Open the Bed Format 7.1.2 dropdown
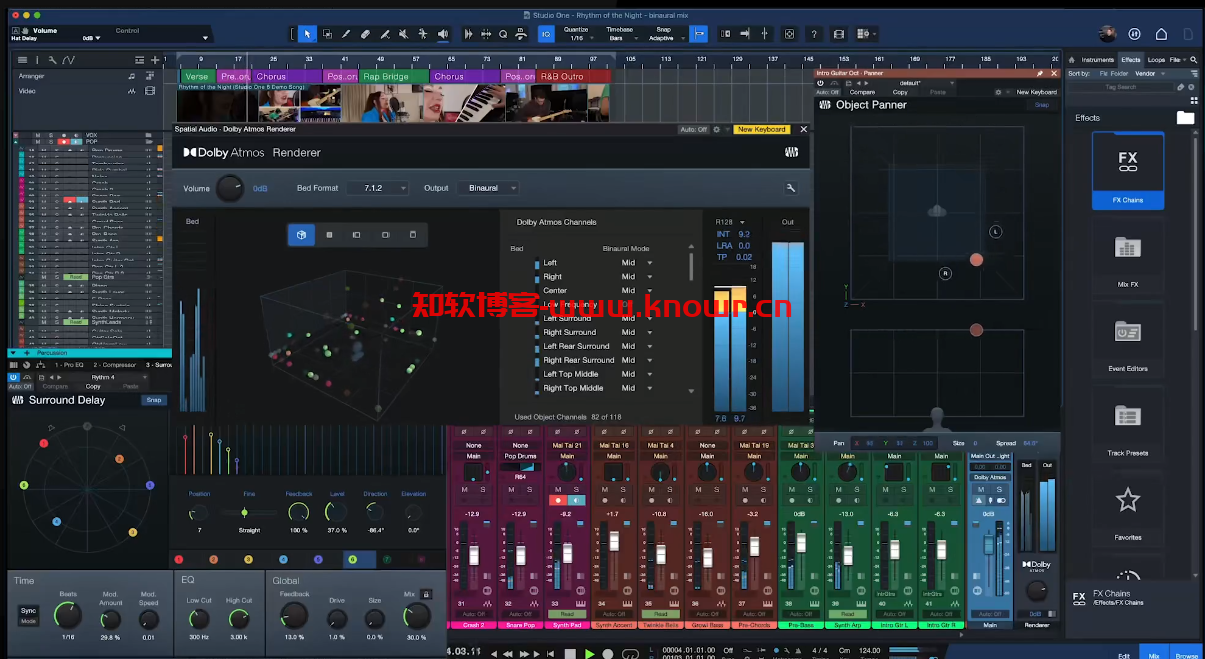This screenshot has height=659, width=1205. coord(379,188)
